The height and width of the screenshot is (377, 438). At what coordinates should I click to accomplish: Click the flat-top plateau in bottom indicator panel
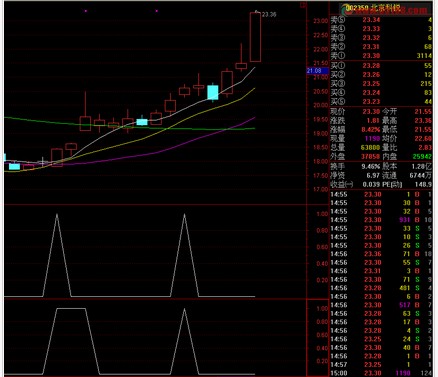71,309
